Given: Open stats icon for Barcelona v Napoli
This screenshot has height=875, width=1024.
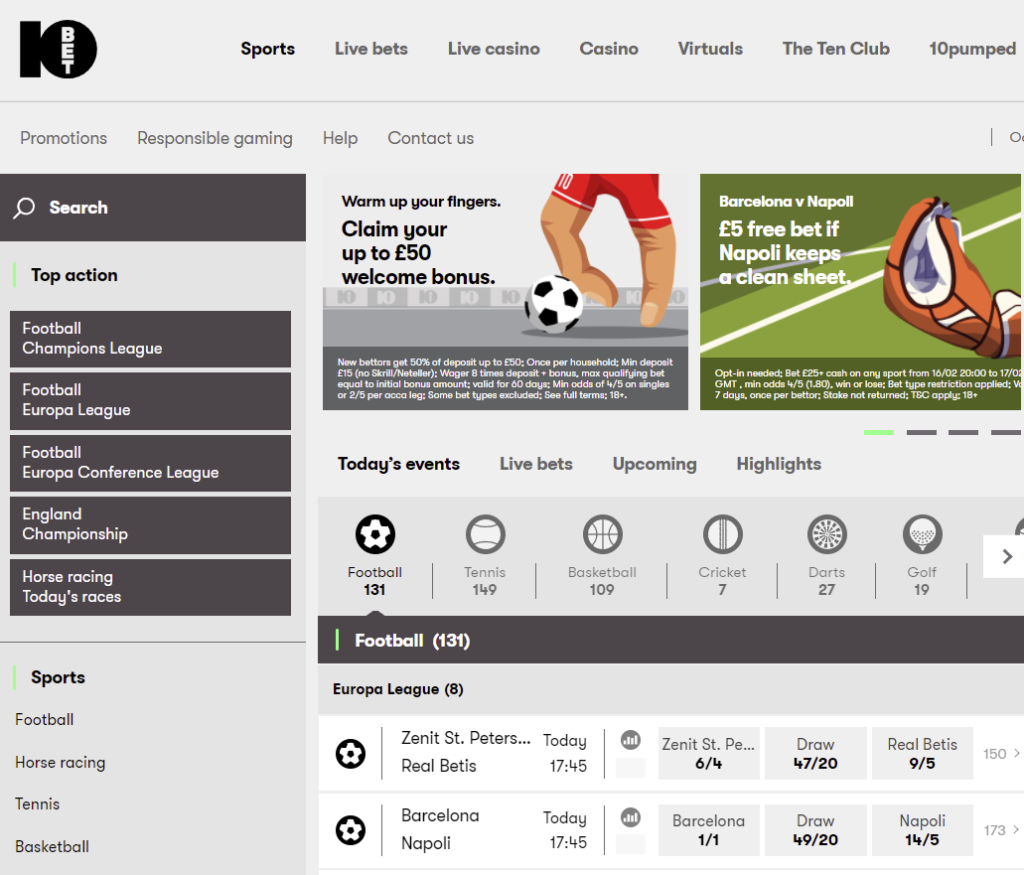Looking at the screenshot, I should tap(631, 817).
